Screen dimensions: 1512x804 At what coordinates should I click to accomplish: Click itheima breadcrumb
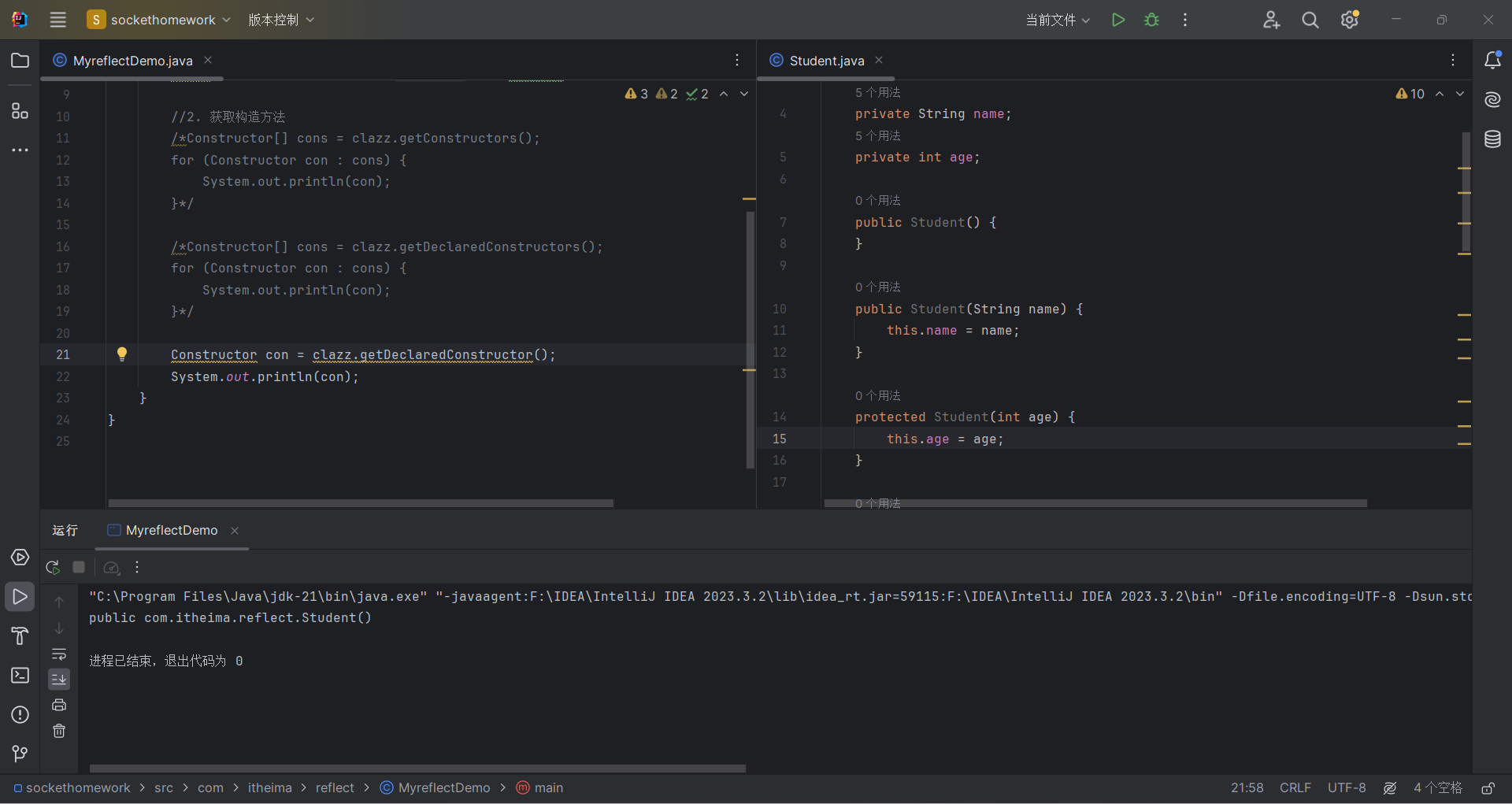tap(270, 787)
